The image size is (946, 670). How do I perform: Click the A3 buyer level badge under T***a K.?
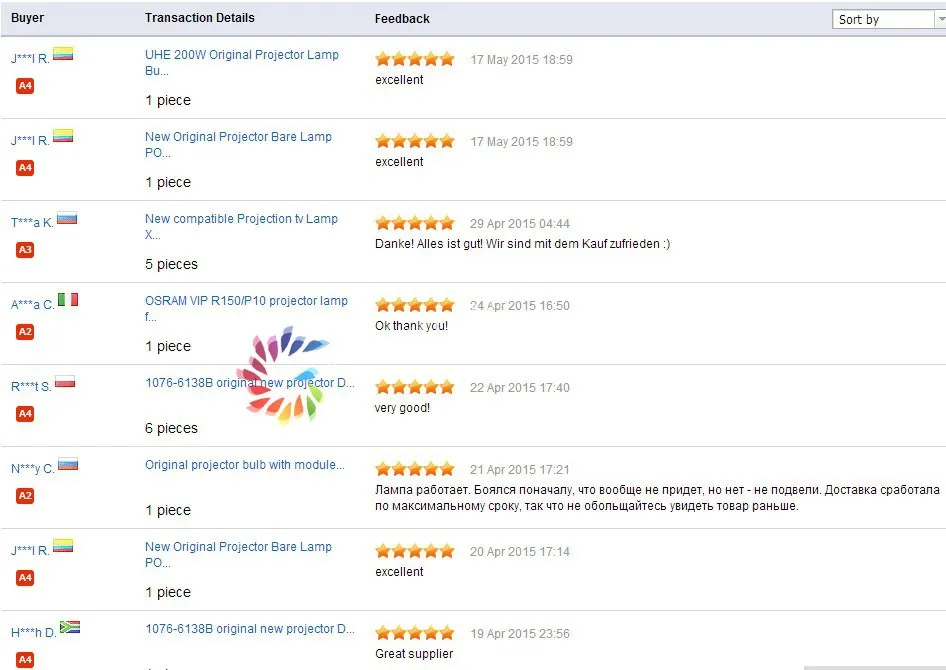[x=24, y=250]
